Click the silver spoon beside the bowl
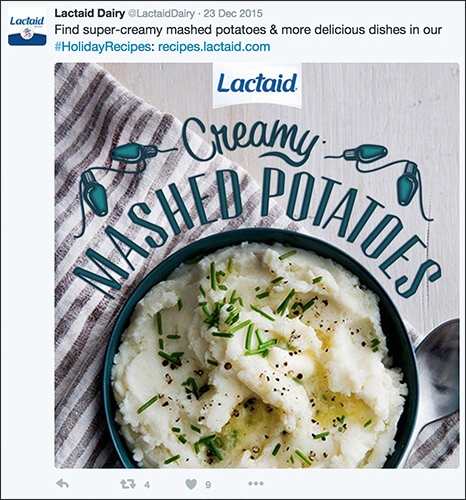Screen dimensions: 466x500 click(435, 380)
